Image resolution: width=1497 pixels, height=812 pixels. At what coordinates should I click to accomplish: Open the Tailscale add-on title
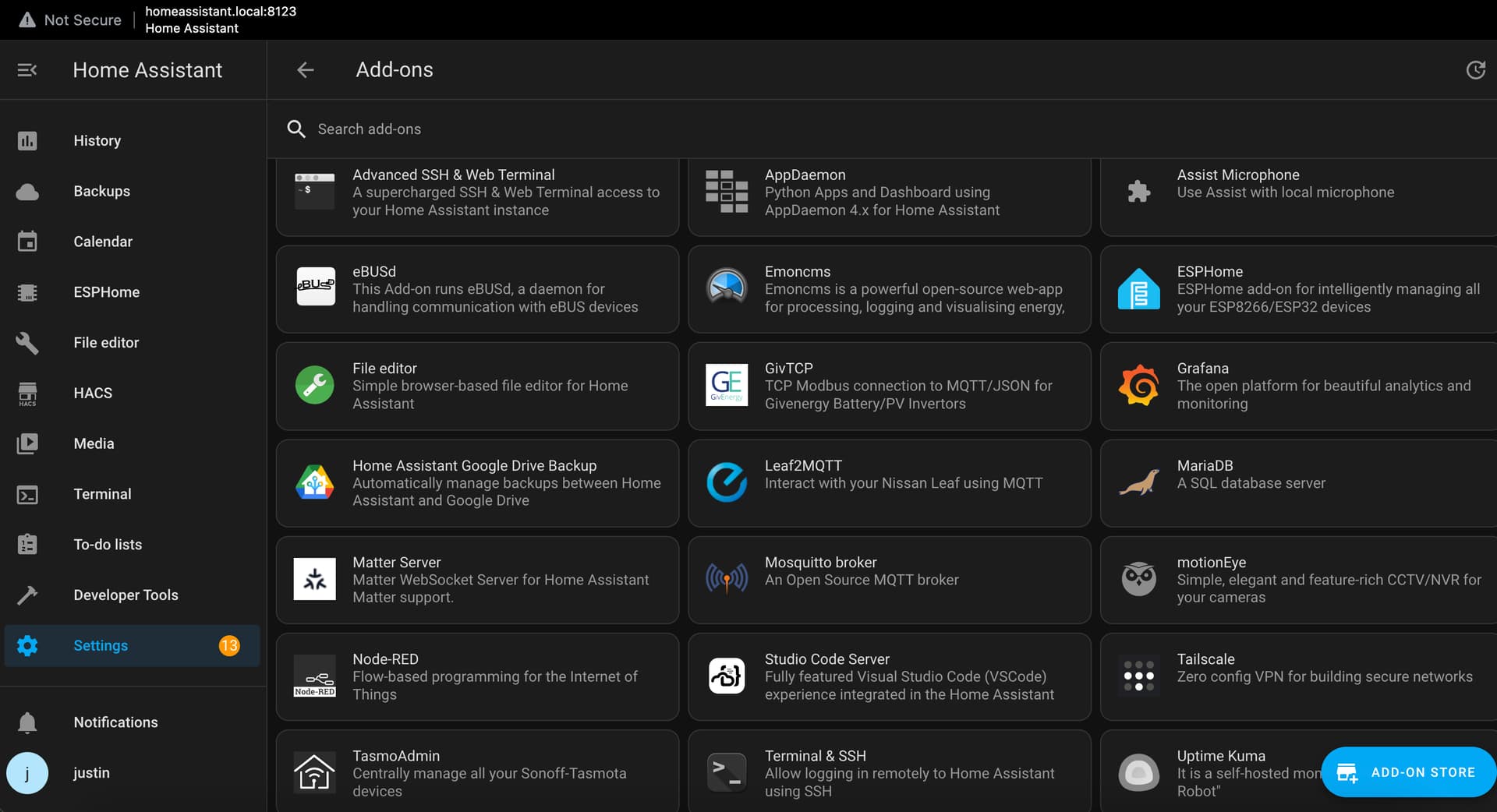coord(1205,658)
